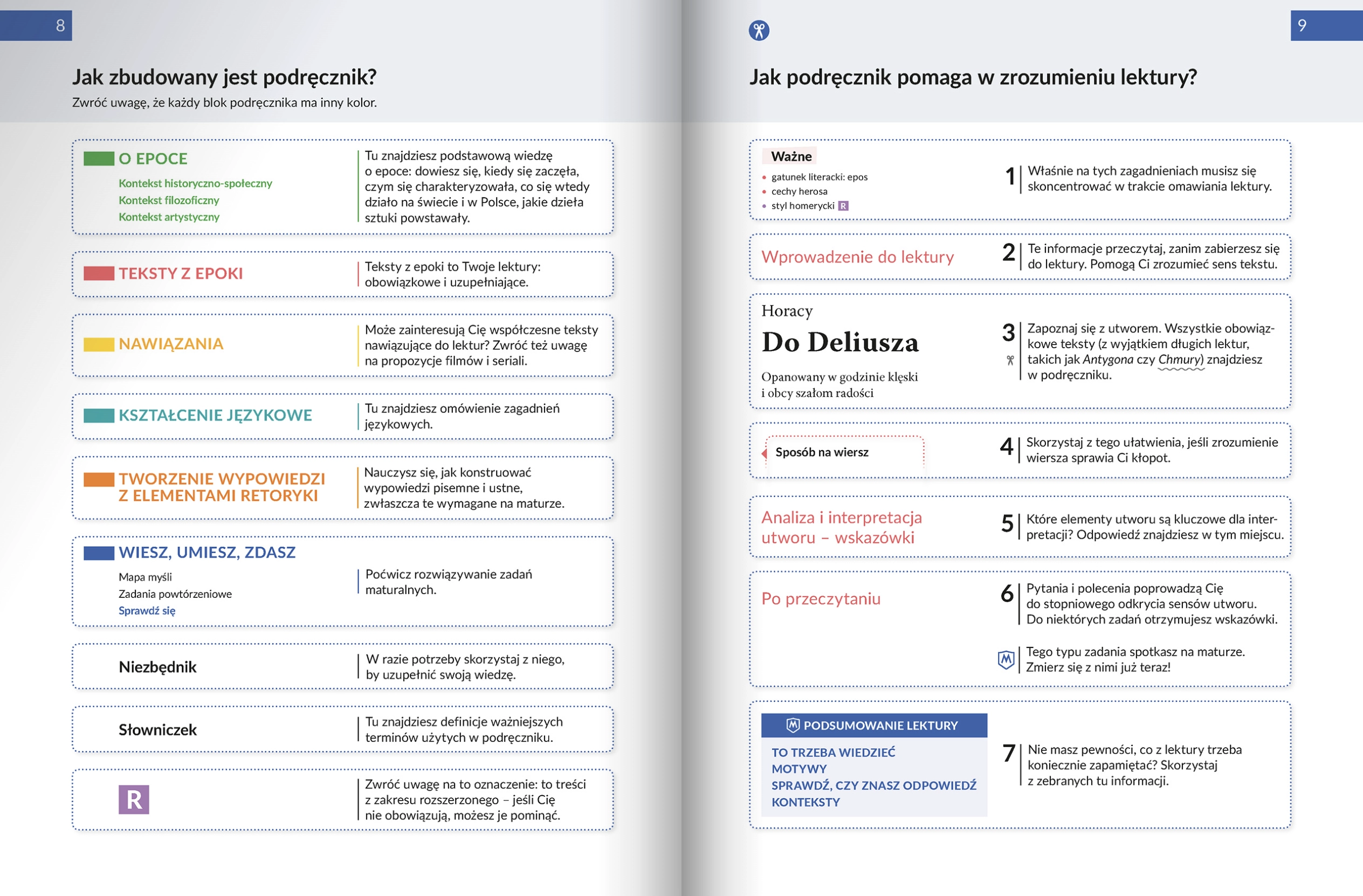Click the Zadania powtórzeniowe entry

coord(175,594)
